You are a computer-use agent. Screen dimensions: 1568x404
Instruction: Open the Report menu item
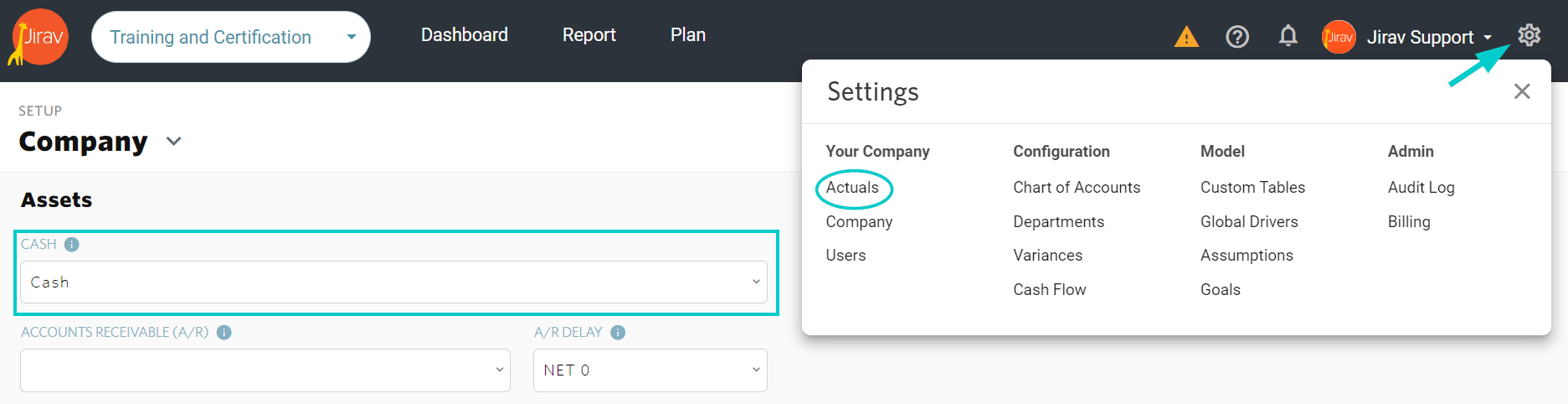point(589,35)
